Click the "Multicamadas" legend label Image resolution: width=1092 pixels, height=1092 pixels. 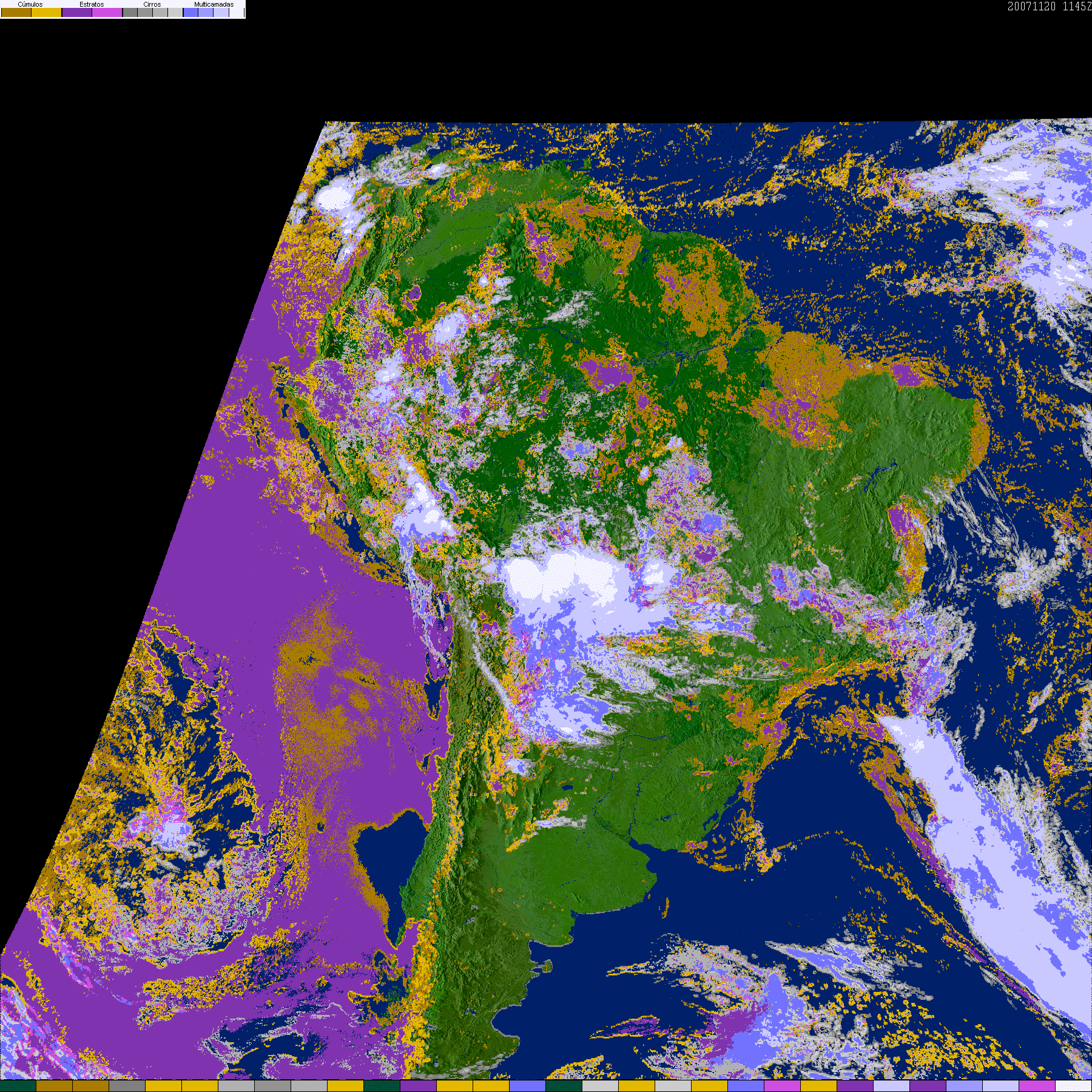(214, 4)
